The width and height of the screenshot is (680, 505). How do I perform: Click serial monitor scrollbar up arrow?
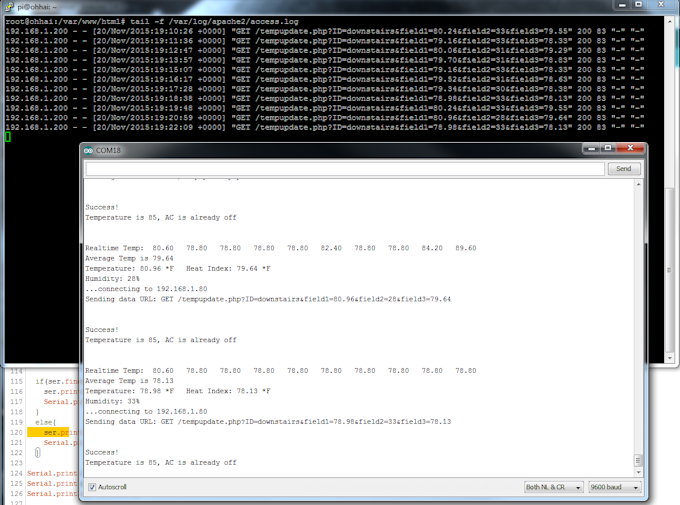[x=638, y=184]
